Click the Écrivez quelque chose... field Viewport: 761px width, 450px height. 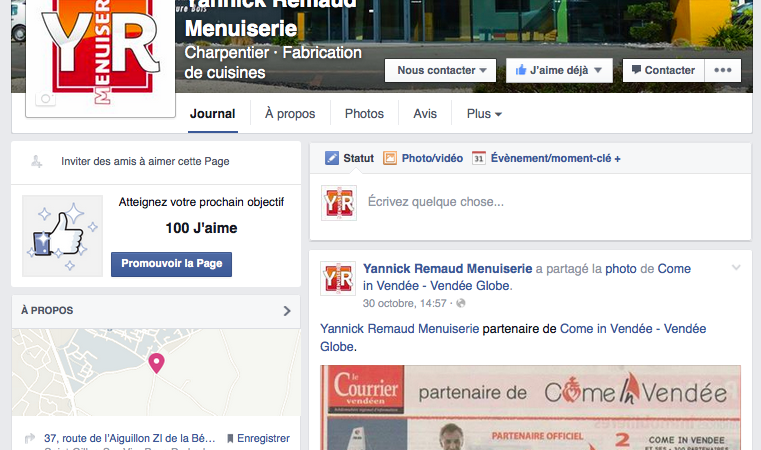click(x=530, y=202)
